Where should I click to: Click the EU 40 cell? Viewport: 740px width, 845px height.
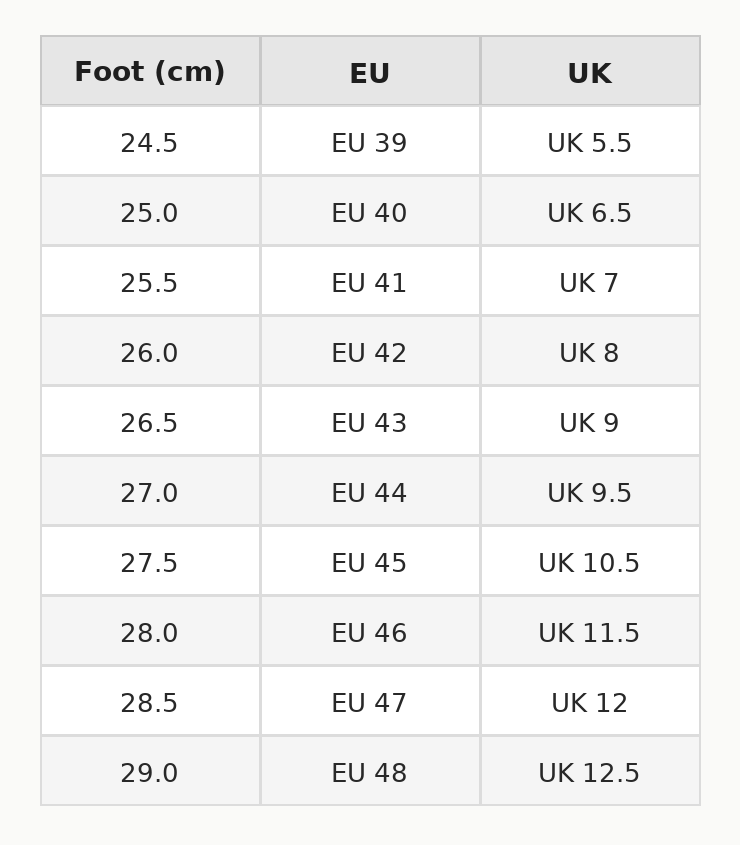point(369,214)
